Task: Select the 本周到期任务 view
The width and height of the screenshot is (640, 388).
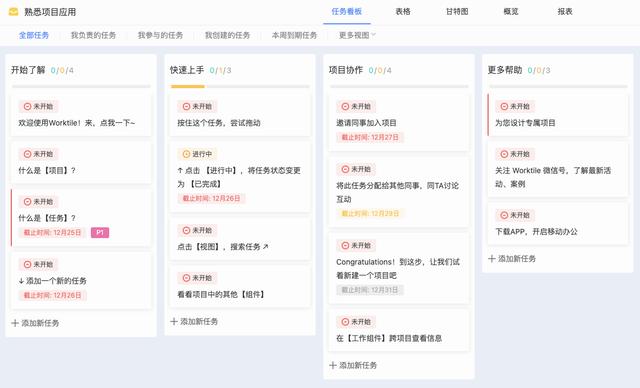Action: (x=294, y=35)
